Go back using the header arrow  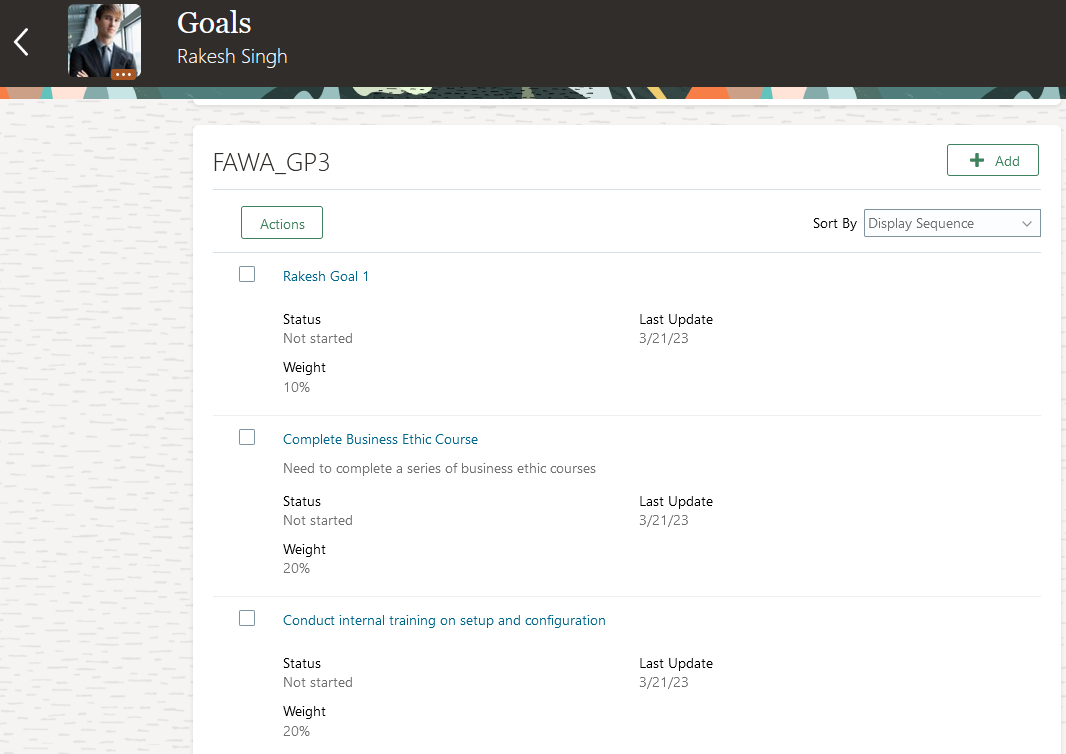tap(22, 42)
